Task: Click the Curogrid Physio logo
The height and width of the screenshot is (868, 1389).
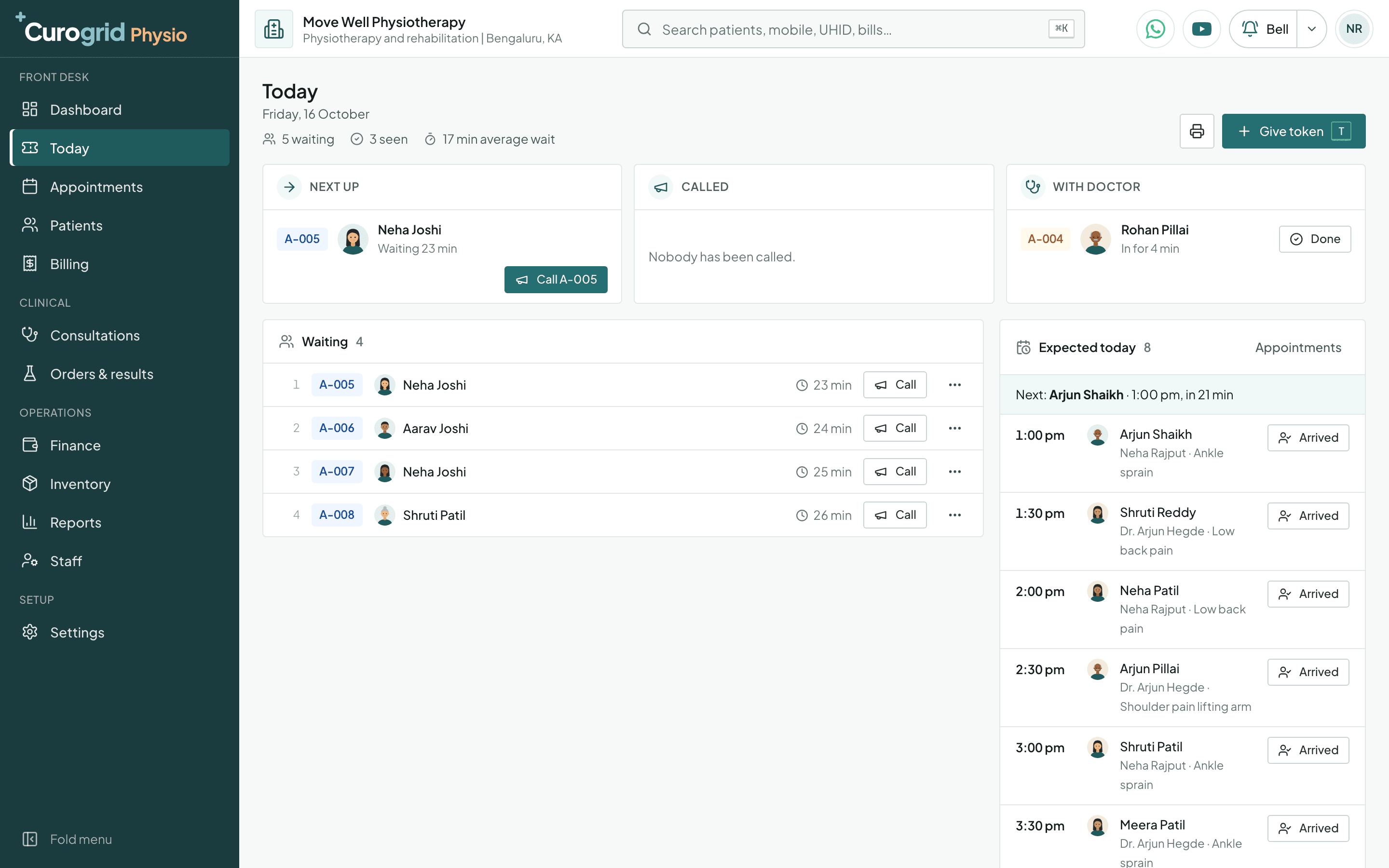Action: (101, 30)
